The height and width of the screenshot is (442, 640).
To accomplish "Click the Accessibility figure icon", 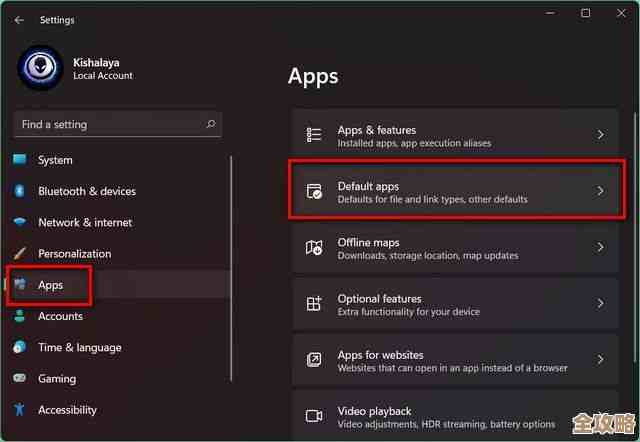I will (x=19, y=409).
